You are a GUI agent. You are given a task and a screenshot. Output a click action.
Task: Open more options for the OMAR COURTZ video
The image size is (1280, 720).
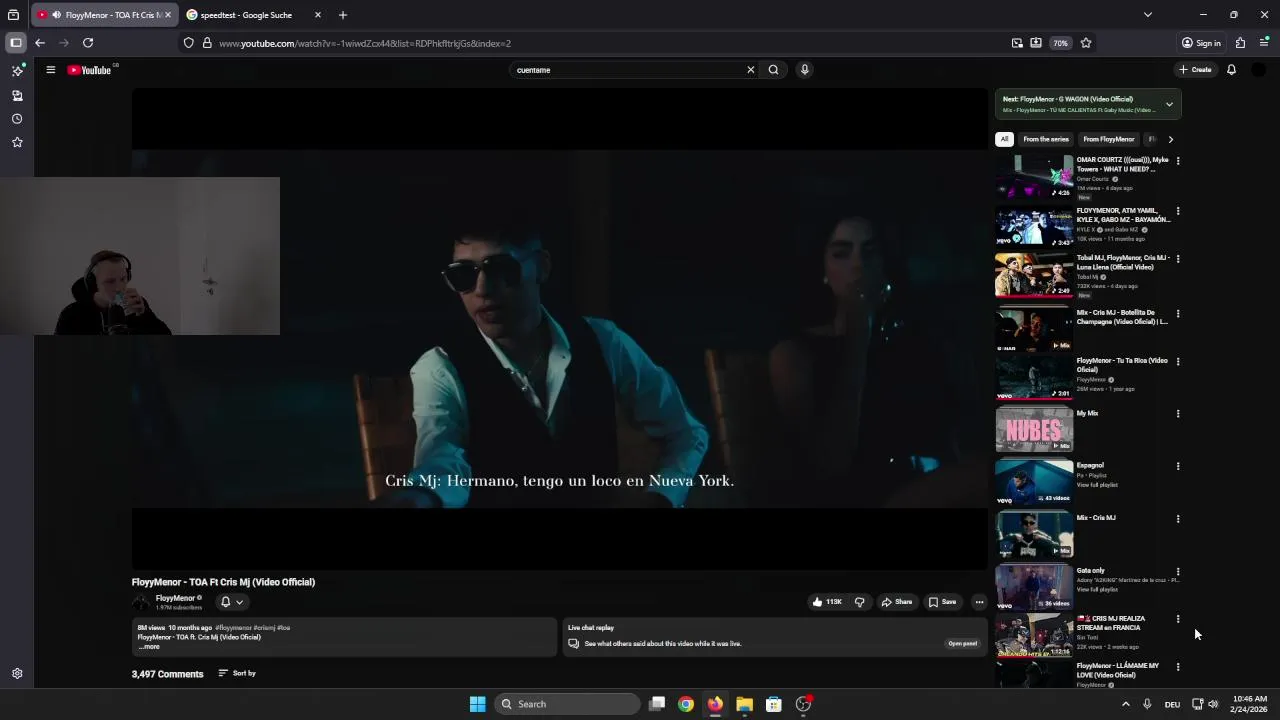click(1178, 160)
